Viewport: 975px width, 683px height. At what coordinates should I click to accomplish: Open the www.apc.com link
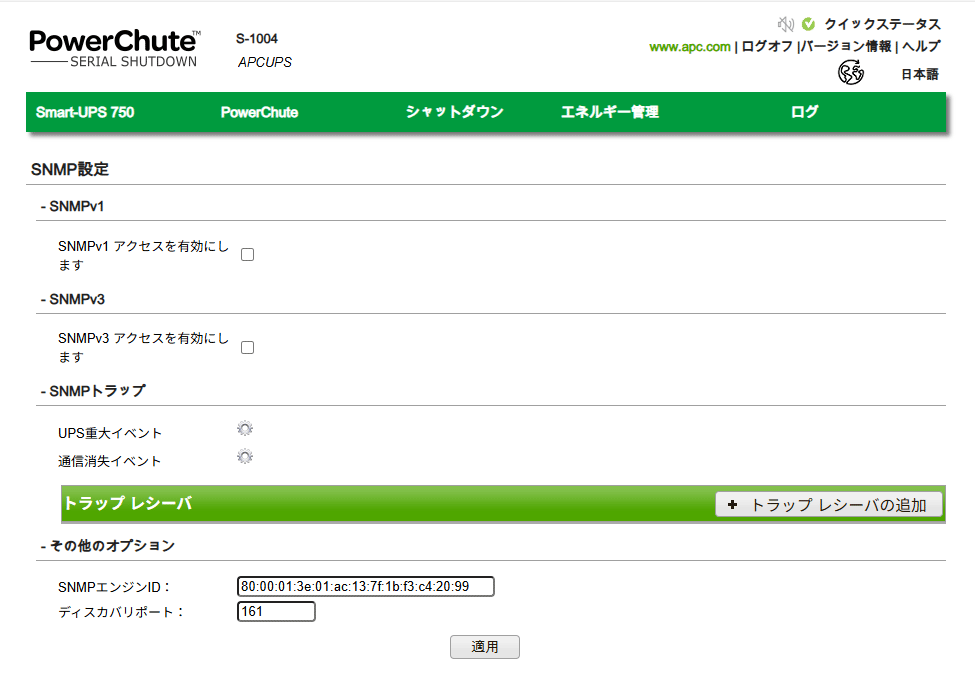[x=690, y=47]
